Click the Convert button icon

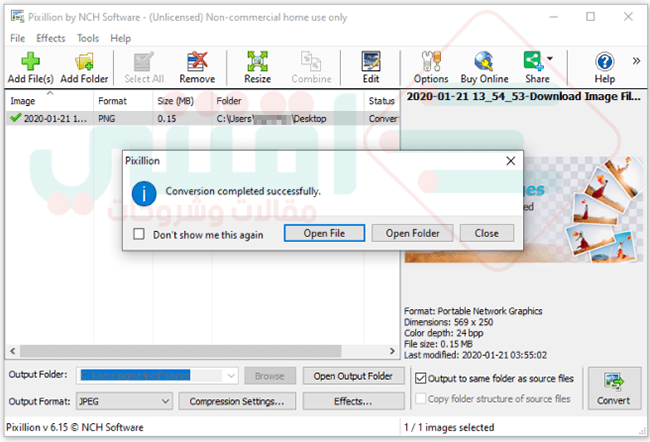tap(614, 381)
